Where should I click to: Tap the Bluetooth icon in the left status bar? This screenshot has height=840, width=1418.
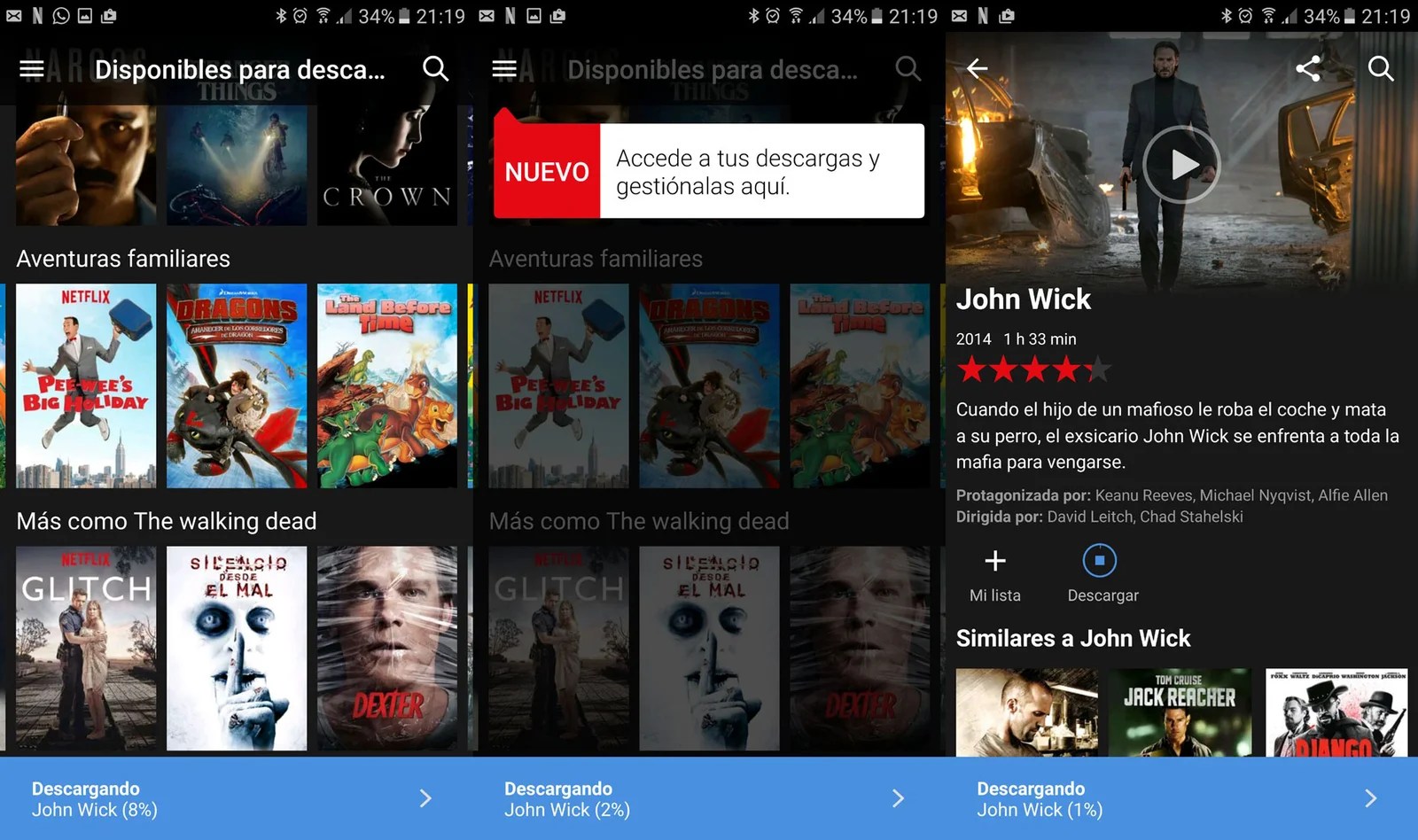pyautogui.click(x=281, y=16)
